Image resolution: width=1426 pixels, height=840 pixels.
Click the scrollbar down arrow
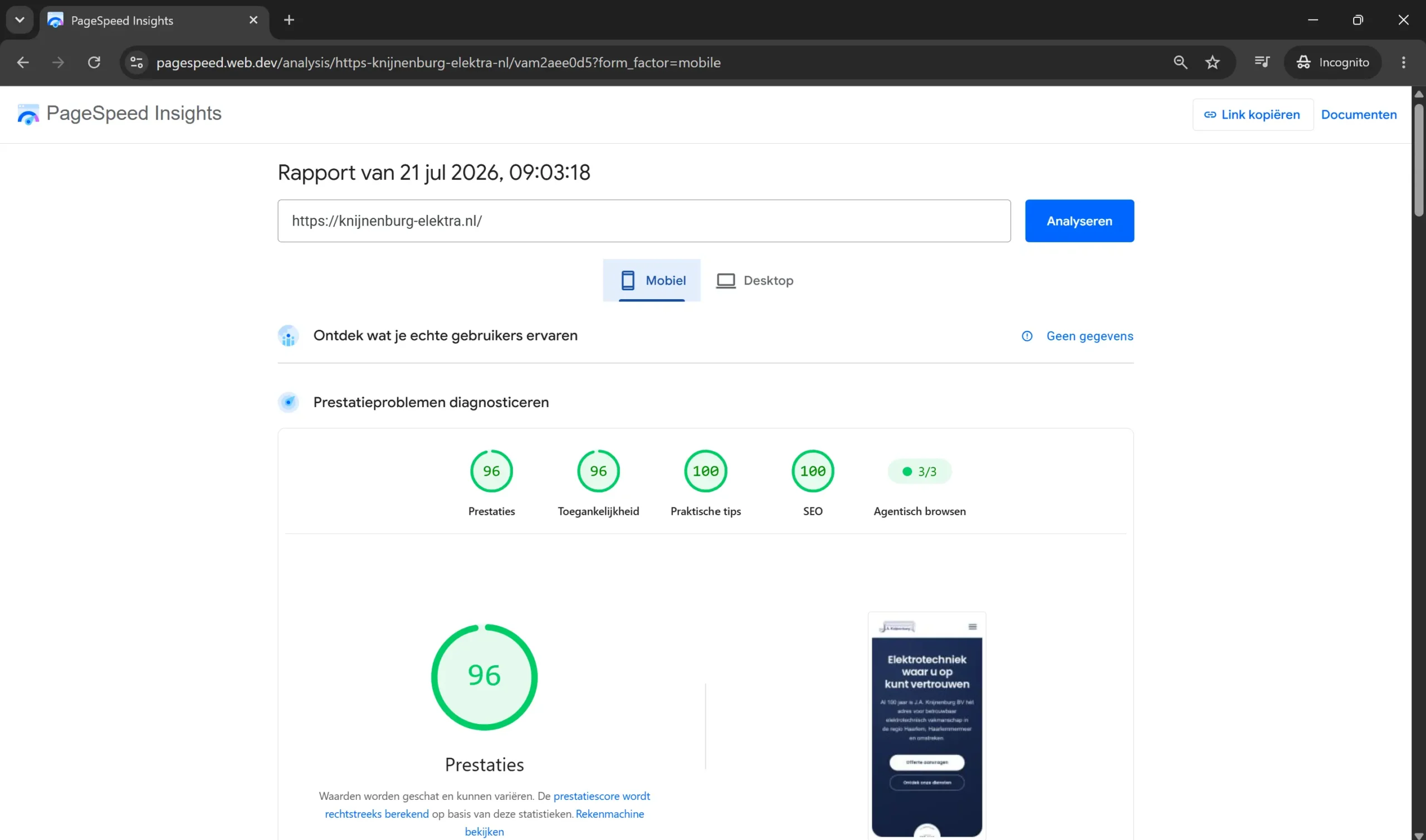(1419, 836)
